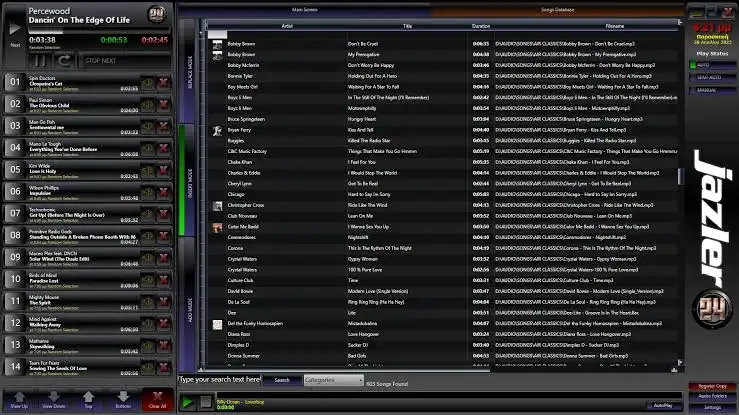
Task: Jump playlist to Top
Action: (89, 399)
